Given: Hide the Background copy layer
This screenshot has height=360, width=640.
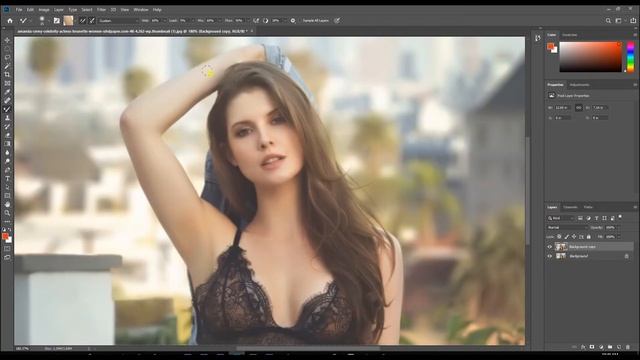Looking at the screenshot, I should (549, 247).
